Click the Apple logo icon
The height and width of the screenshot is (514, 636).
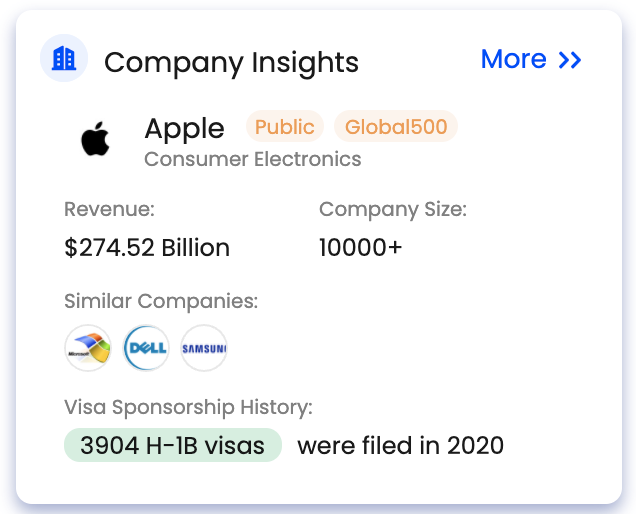(x=96, y=141)
